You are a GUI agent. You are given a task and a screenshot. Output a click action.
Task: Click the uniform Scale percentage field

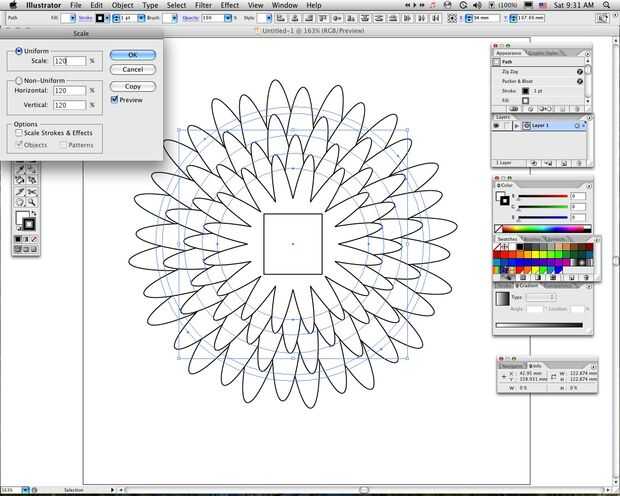(x=70, y=61)
